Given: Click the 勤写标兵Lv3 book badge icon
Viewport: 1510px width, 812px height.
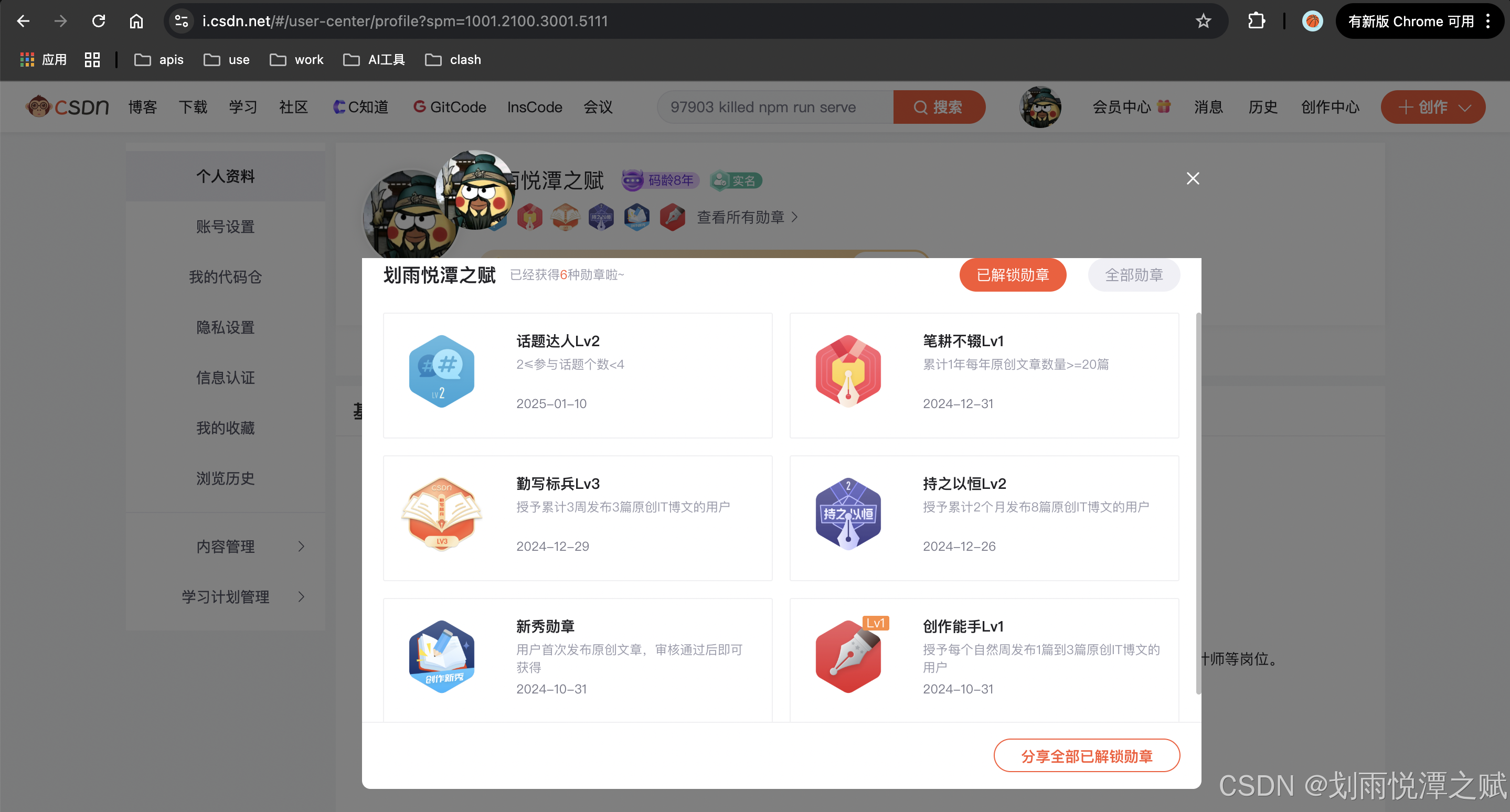Looking at the screenshot, I should tap(441, 514).
